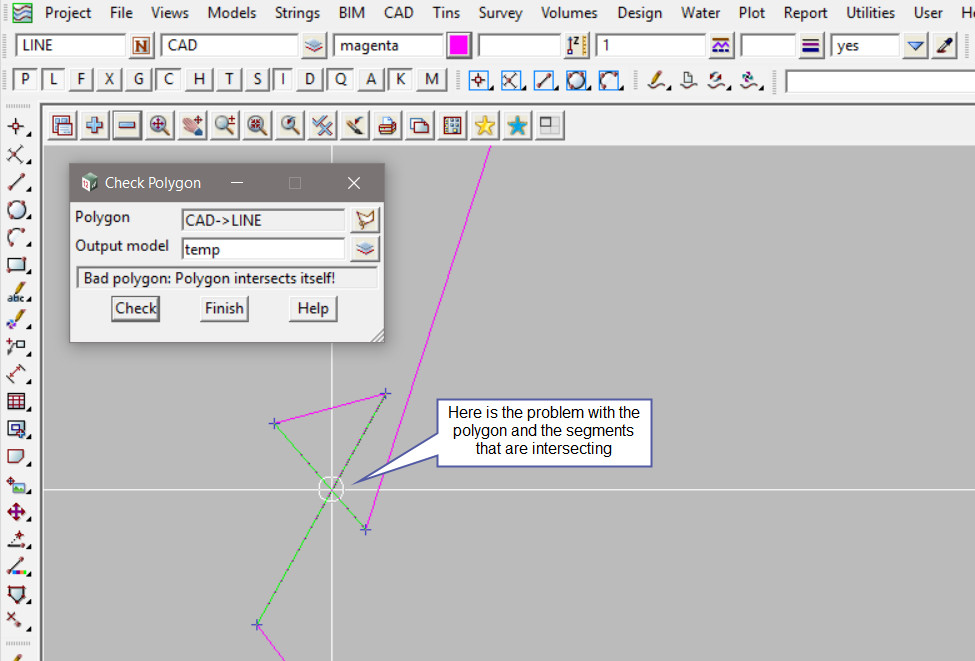
Task: Toggle the 'L' snap button
Action: pyautogui.click(x=53, y=80)
